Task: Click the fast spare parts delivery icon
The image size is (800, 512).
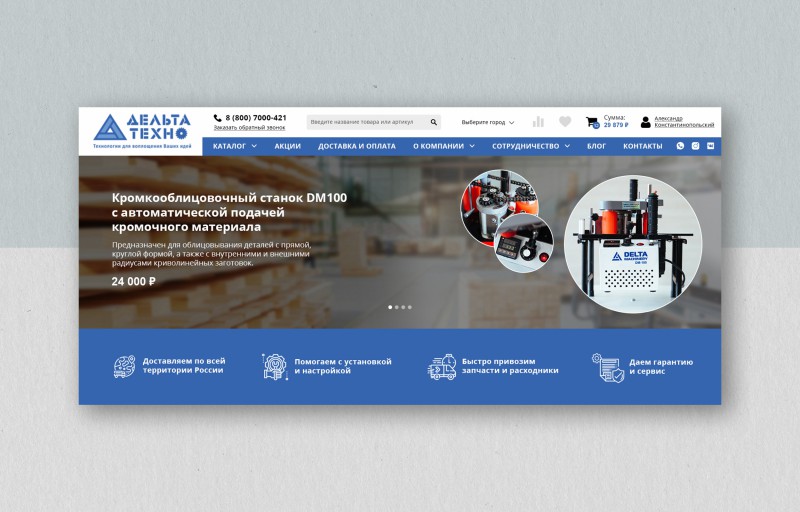Action: click(x=442, y=367)
